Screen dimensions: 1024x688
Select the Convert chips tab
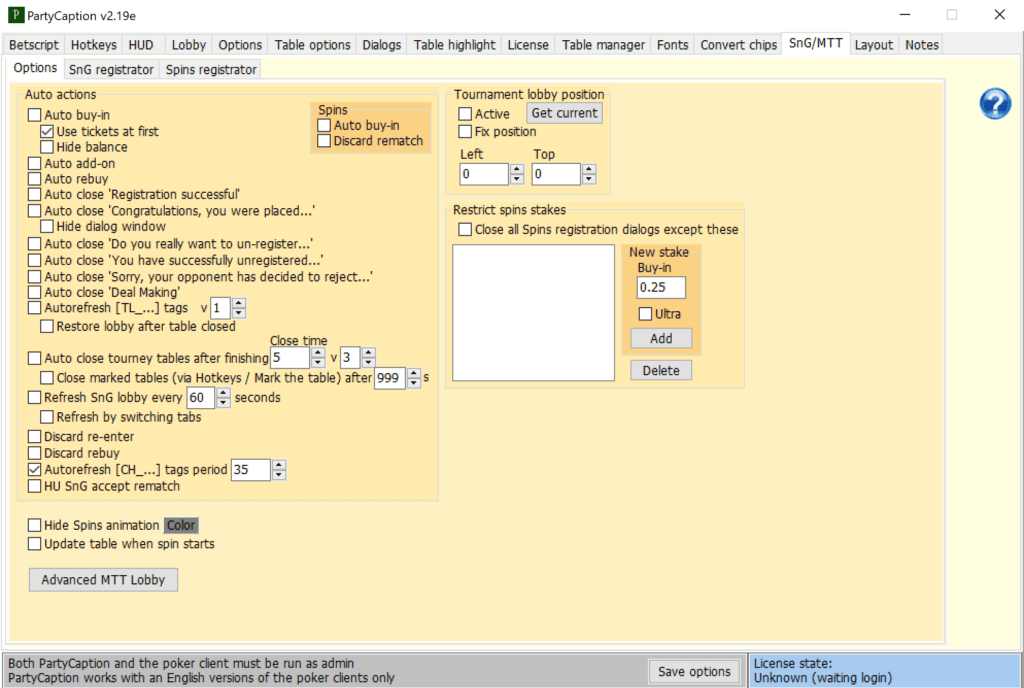click(x=738, y=45)
